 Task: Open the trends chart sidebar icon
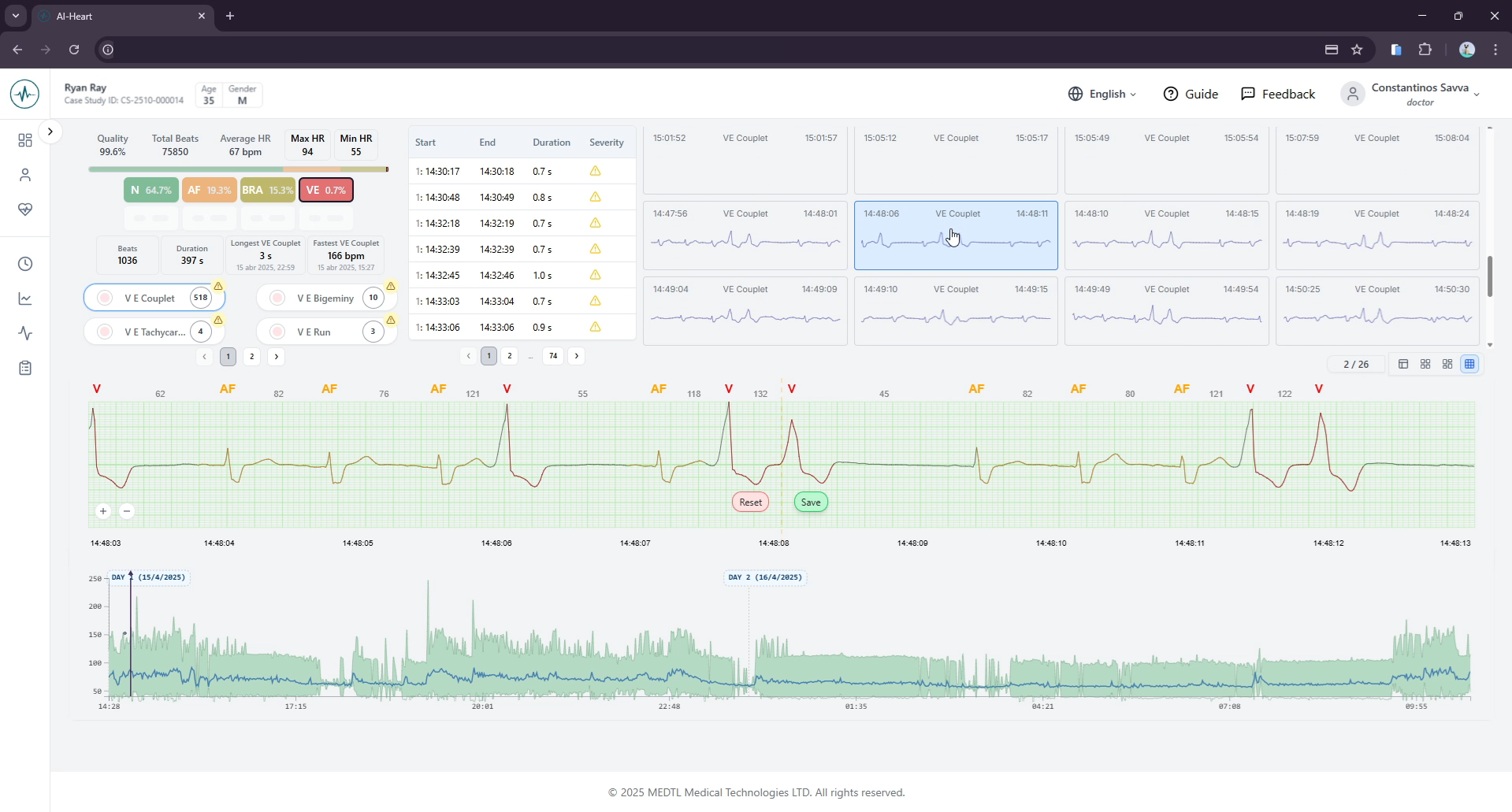(x=24, y=298)
